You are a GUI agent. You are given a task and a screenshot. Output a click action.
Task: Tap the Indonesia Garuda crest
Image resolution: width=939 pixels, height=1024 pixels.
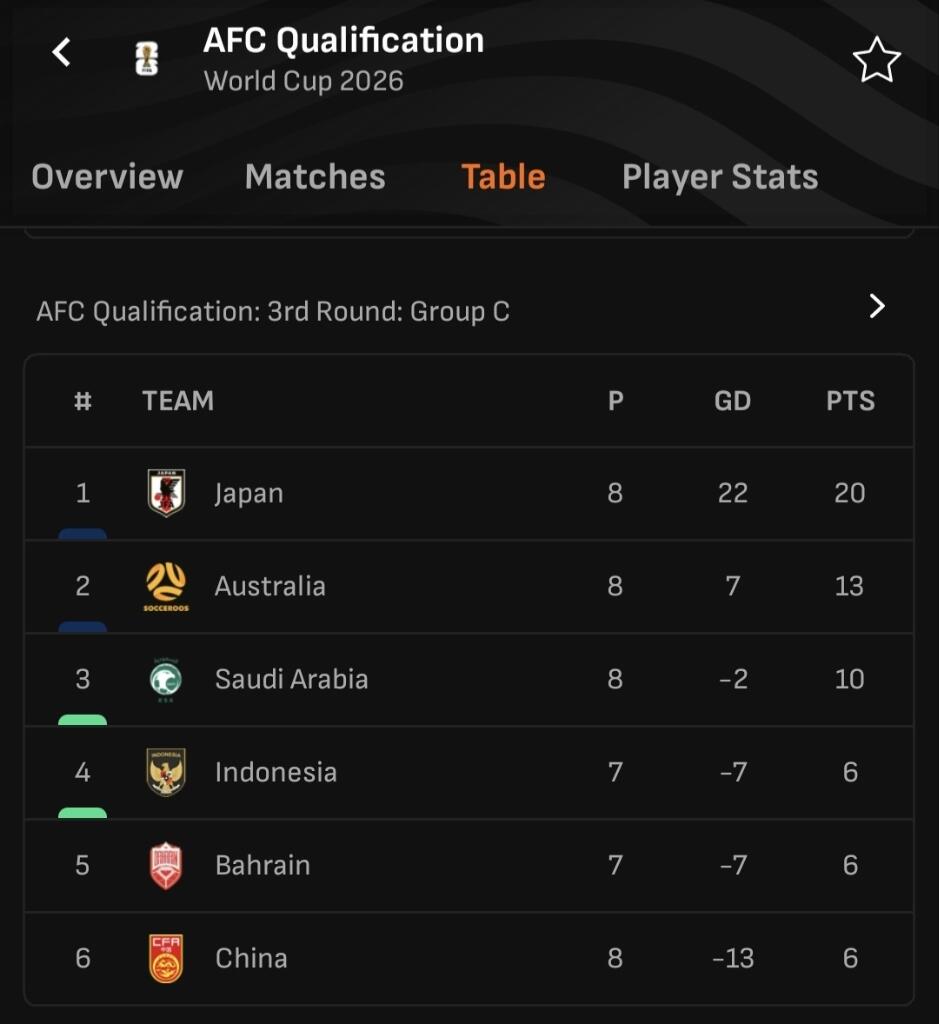[x=166, y=772]
